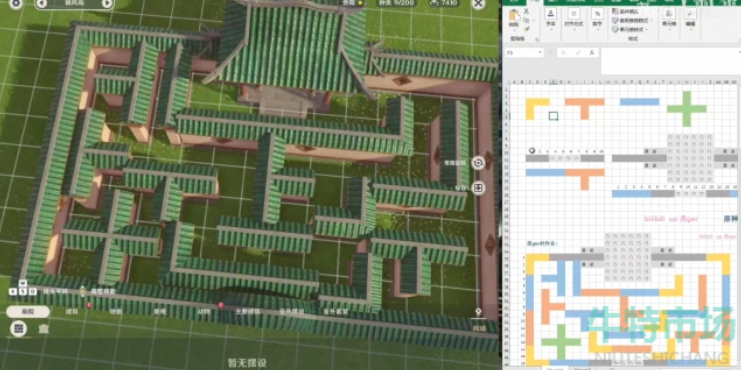Click the Format Painter brush icon
The width and height of the screenshot is (741, 370).
(x=526, y=28)
